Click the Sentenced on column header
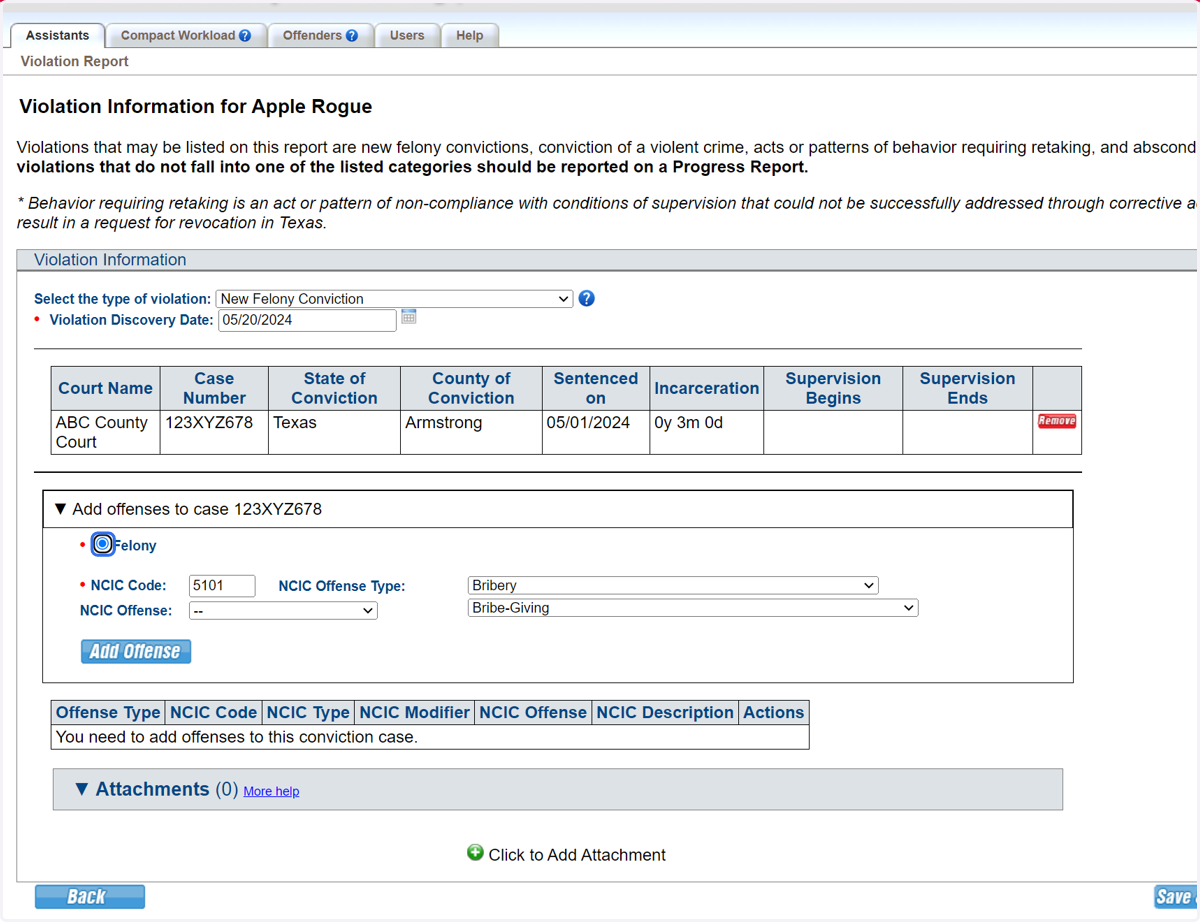 click(596, 388)
